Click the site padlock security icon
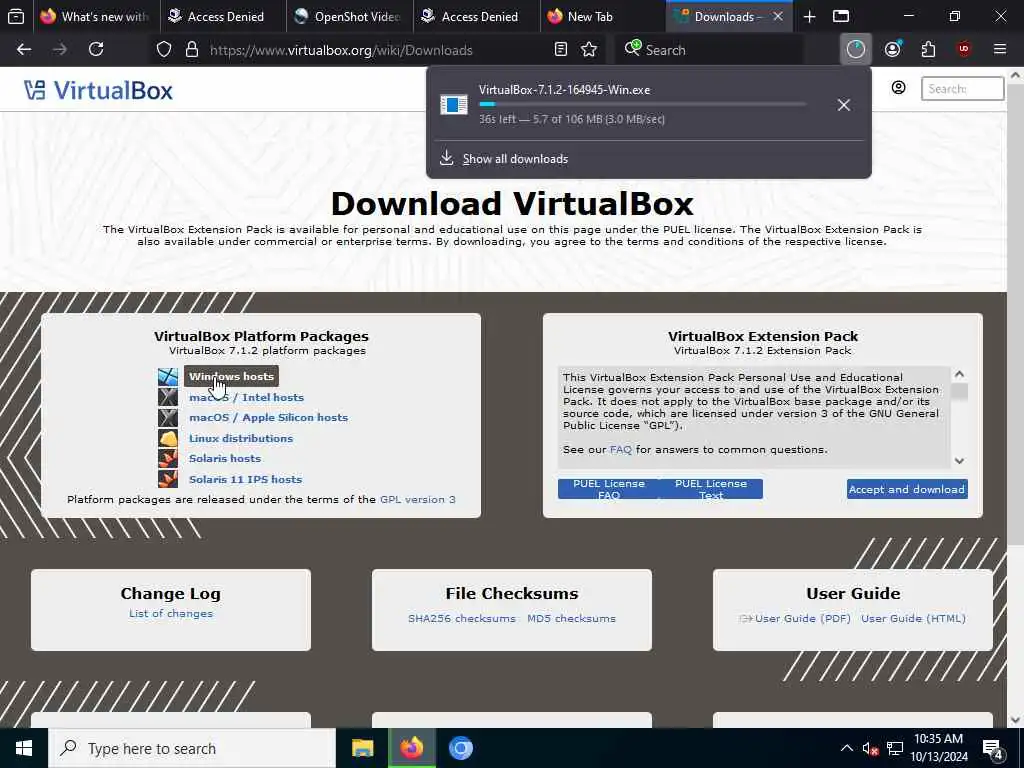 [x=191, y=50]
